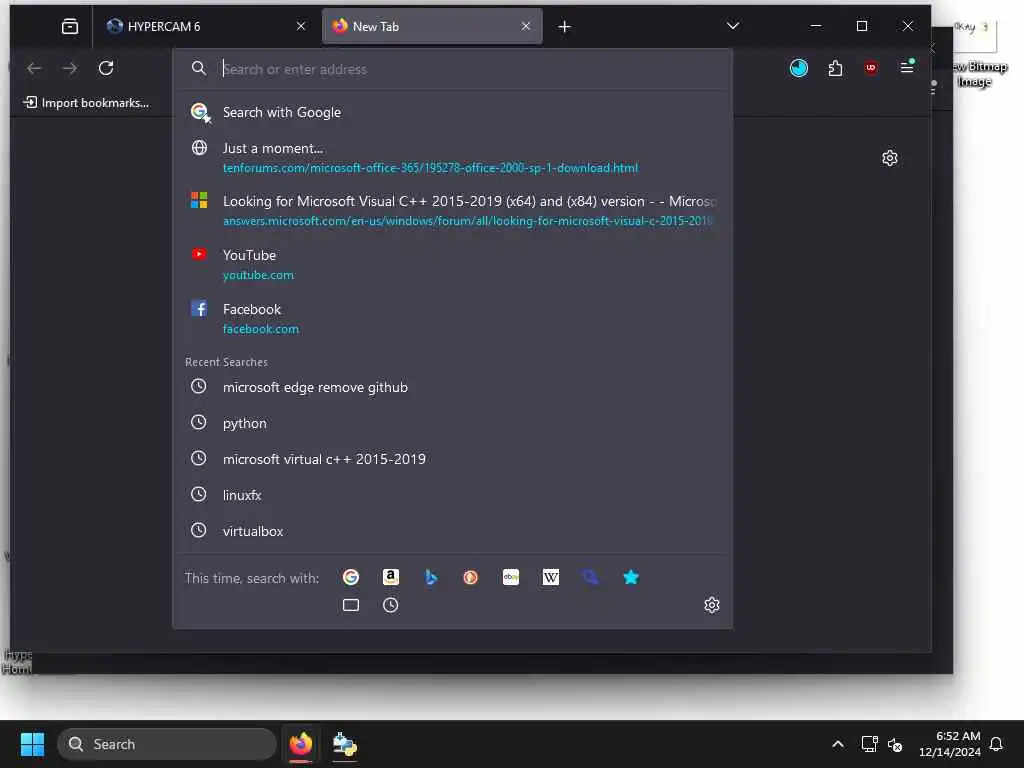Search this time with Bing

click(430, 577)
